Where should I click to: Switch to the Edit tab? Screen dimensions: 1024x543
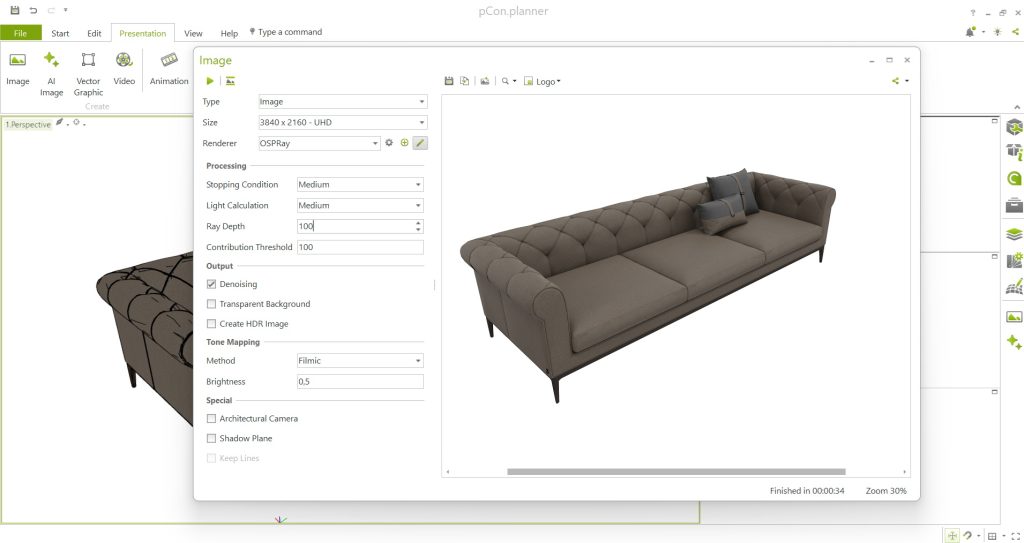point(94,33)
